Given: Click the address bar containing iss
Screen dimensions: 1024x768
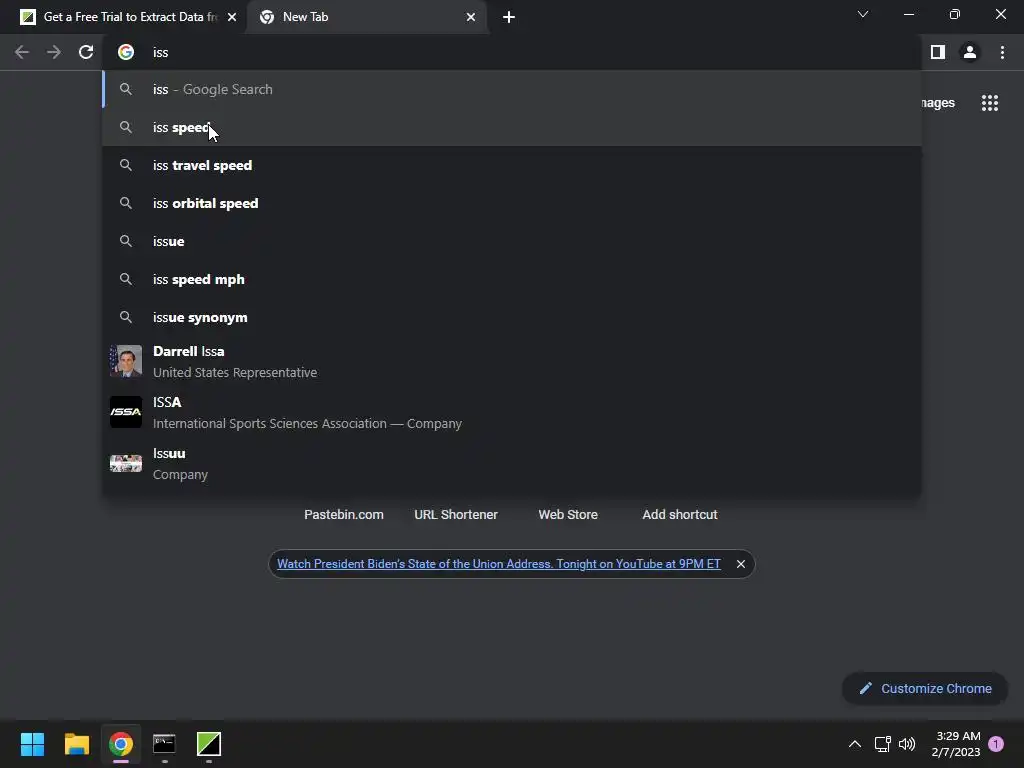Looking at the screenshot, I should click(x=512, y=52).
